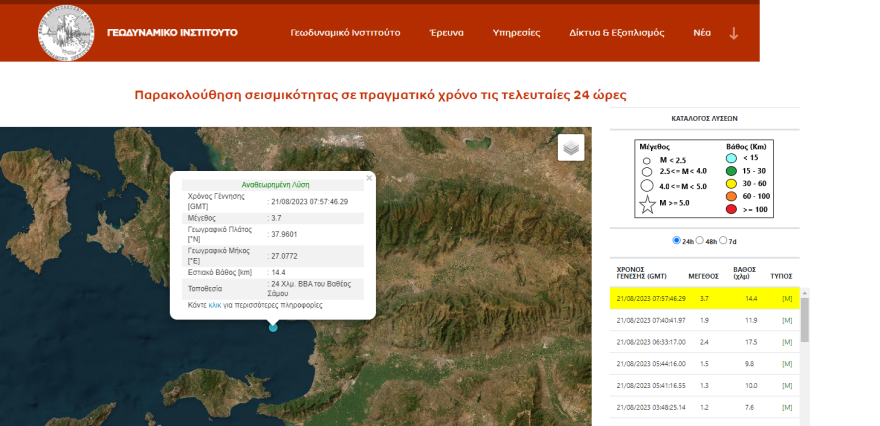Click the star M >= 5.0 legend symbol
The width and height of the screenshot is (880, 426).
[648, 205]
